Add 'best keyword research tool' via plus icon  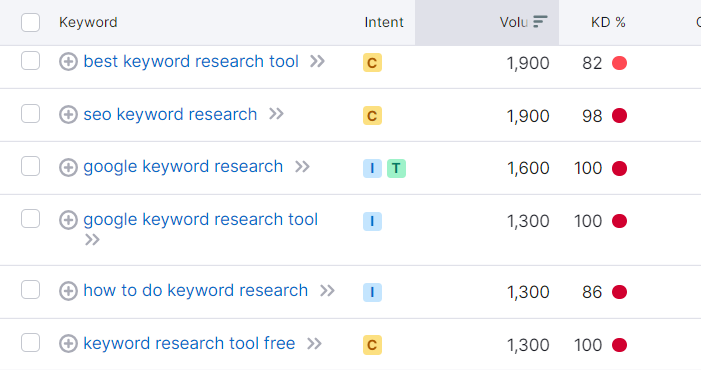pos(68,62)
